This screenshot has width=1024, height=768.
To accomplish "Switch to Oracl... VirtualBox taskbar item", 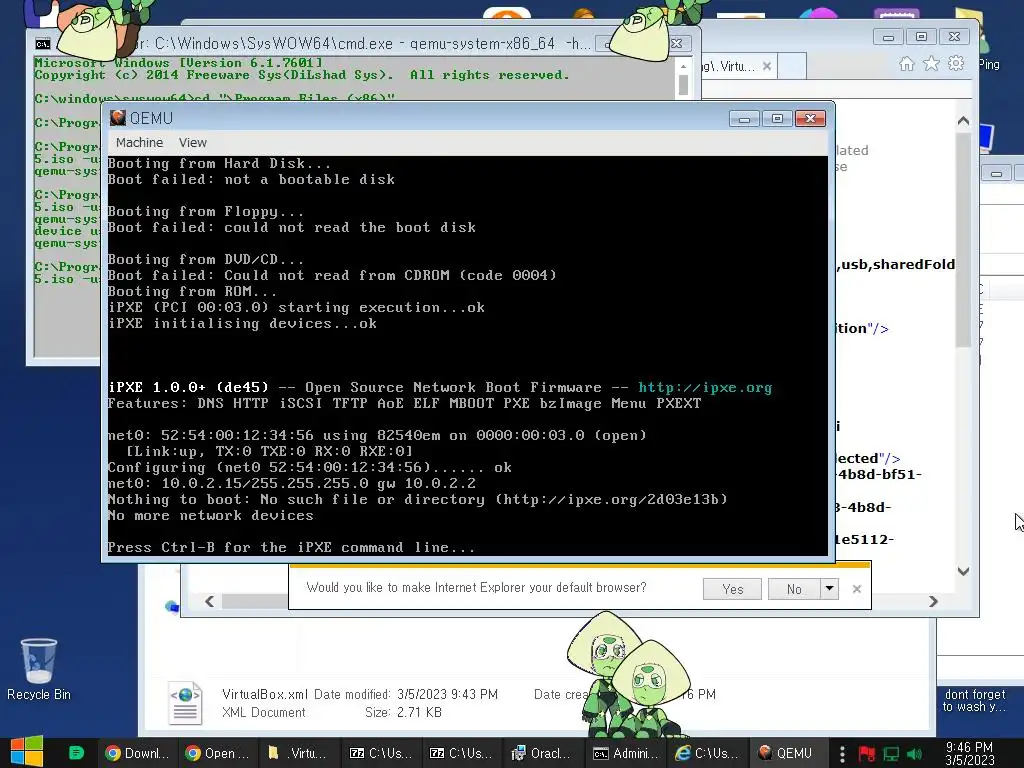I will [541, 753].
